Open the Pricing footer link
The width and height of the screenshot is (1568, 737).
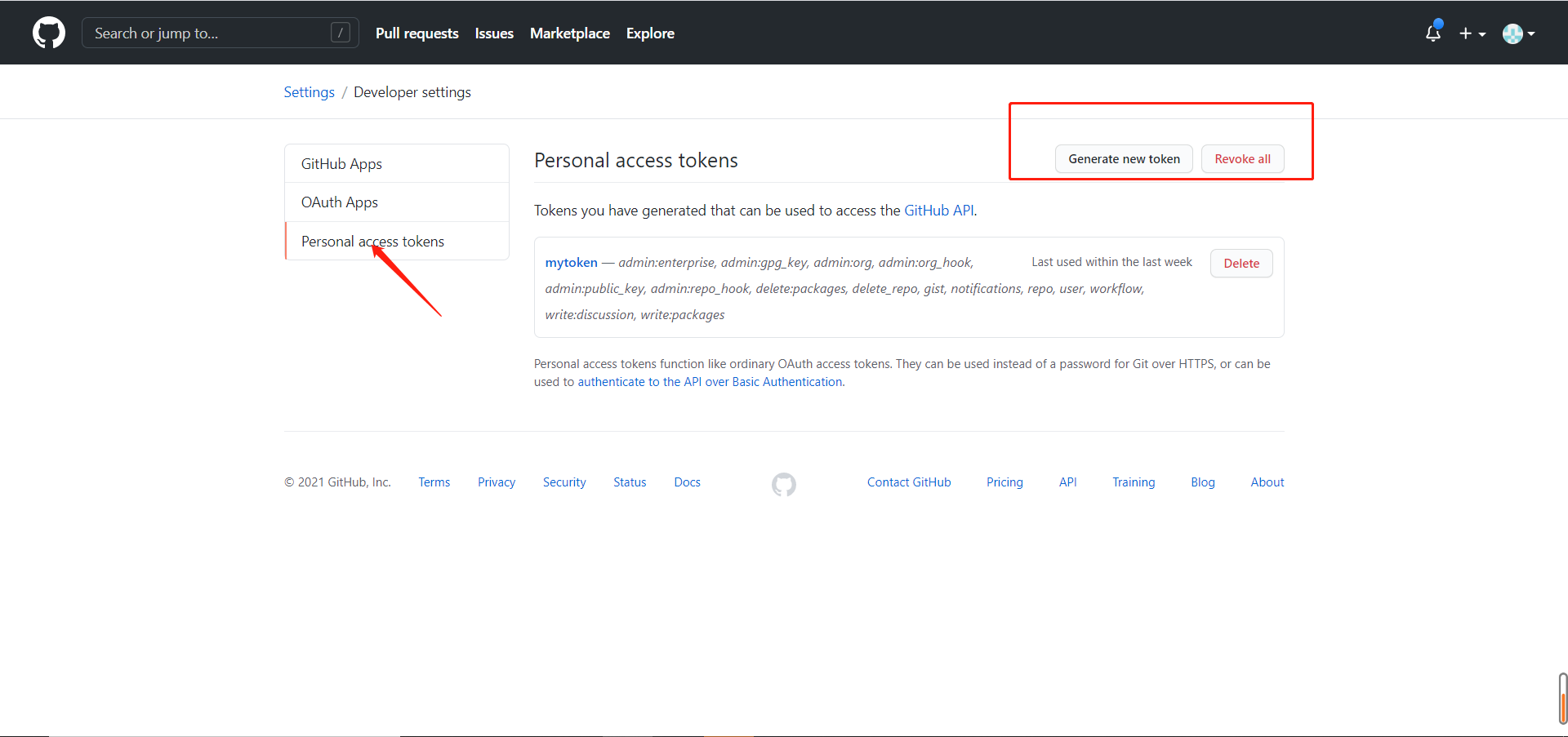tap(1004, 482)
